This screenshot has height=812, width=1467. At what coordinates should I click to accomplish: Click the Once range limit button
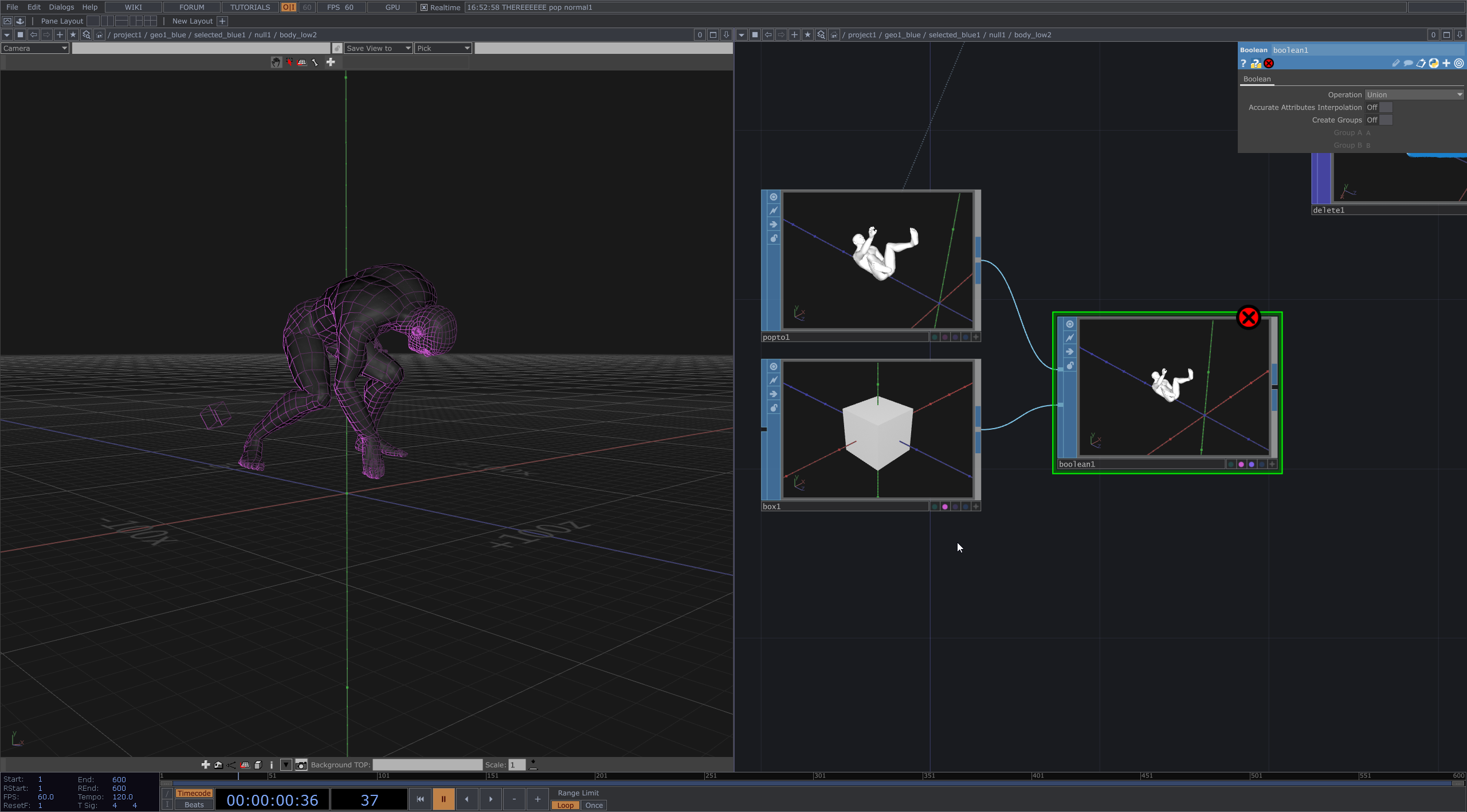(594, 805)
